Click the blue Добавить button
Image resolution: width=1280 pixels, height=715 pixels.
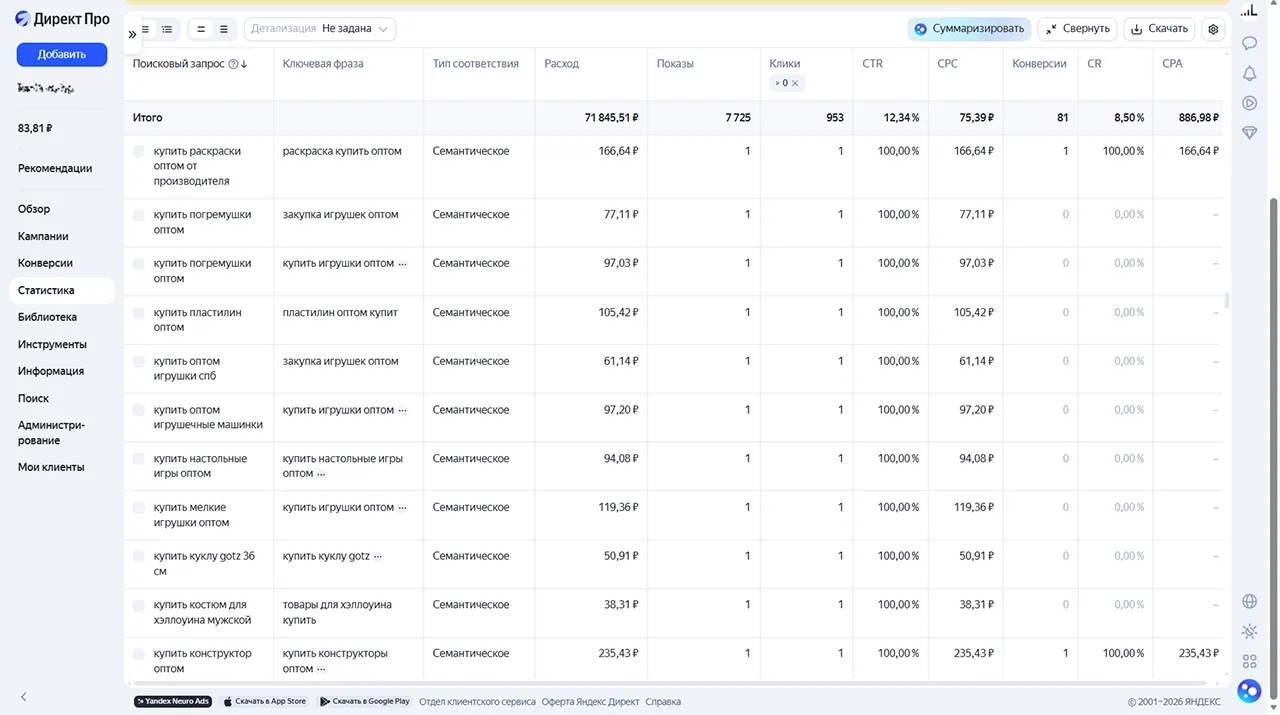click(x=62, y=54)
